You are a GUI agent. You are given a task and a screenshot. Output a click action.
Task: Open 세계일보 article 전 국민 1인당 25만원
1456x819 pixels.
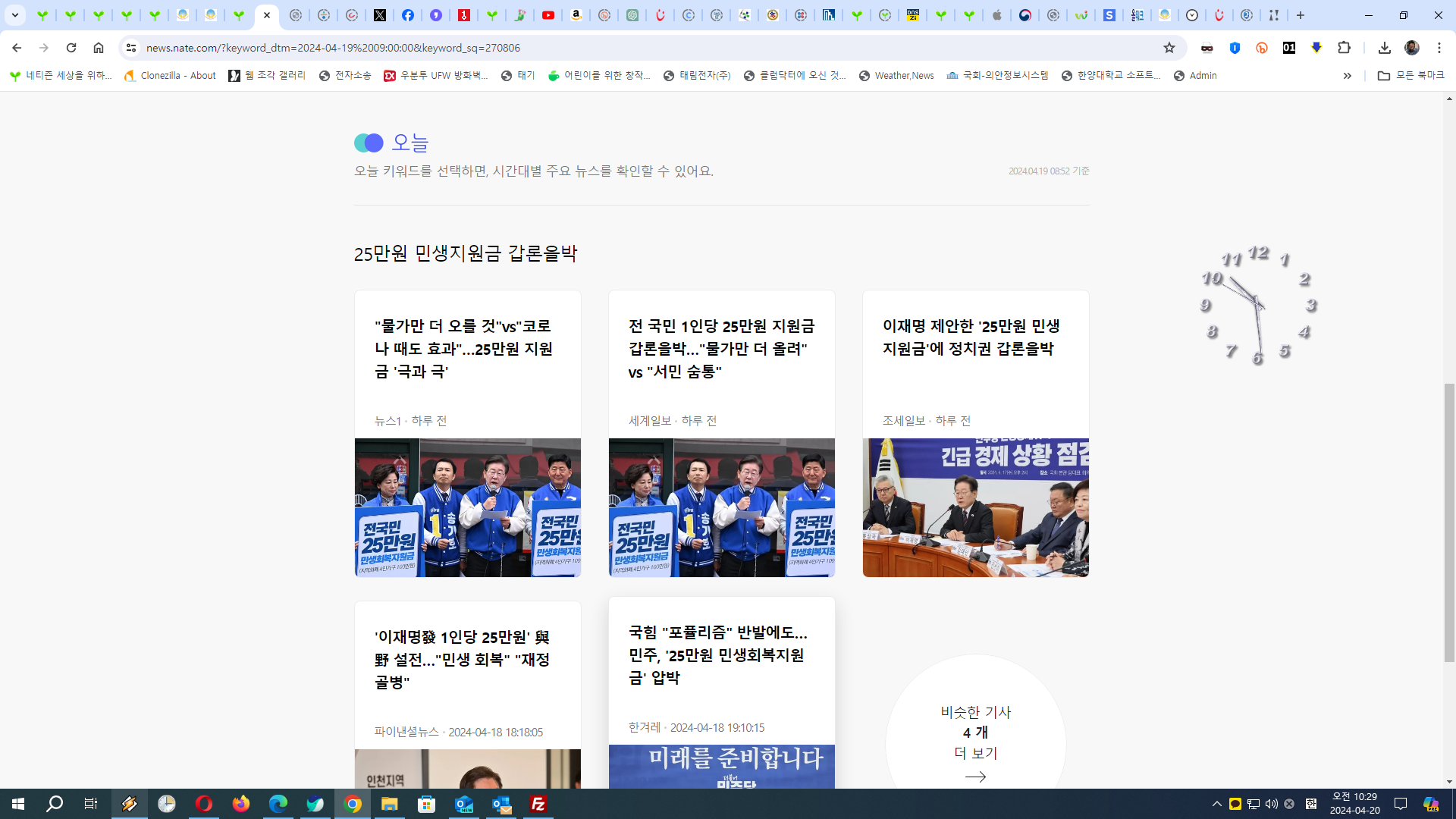721,349
